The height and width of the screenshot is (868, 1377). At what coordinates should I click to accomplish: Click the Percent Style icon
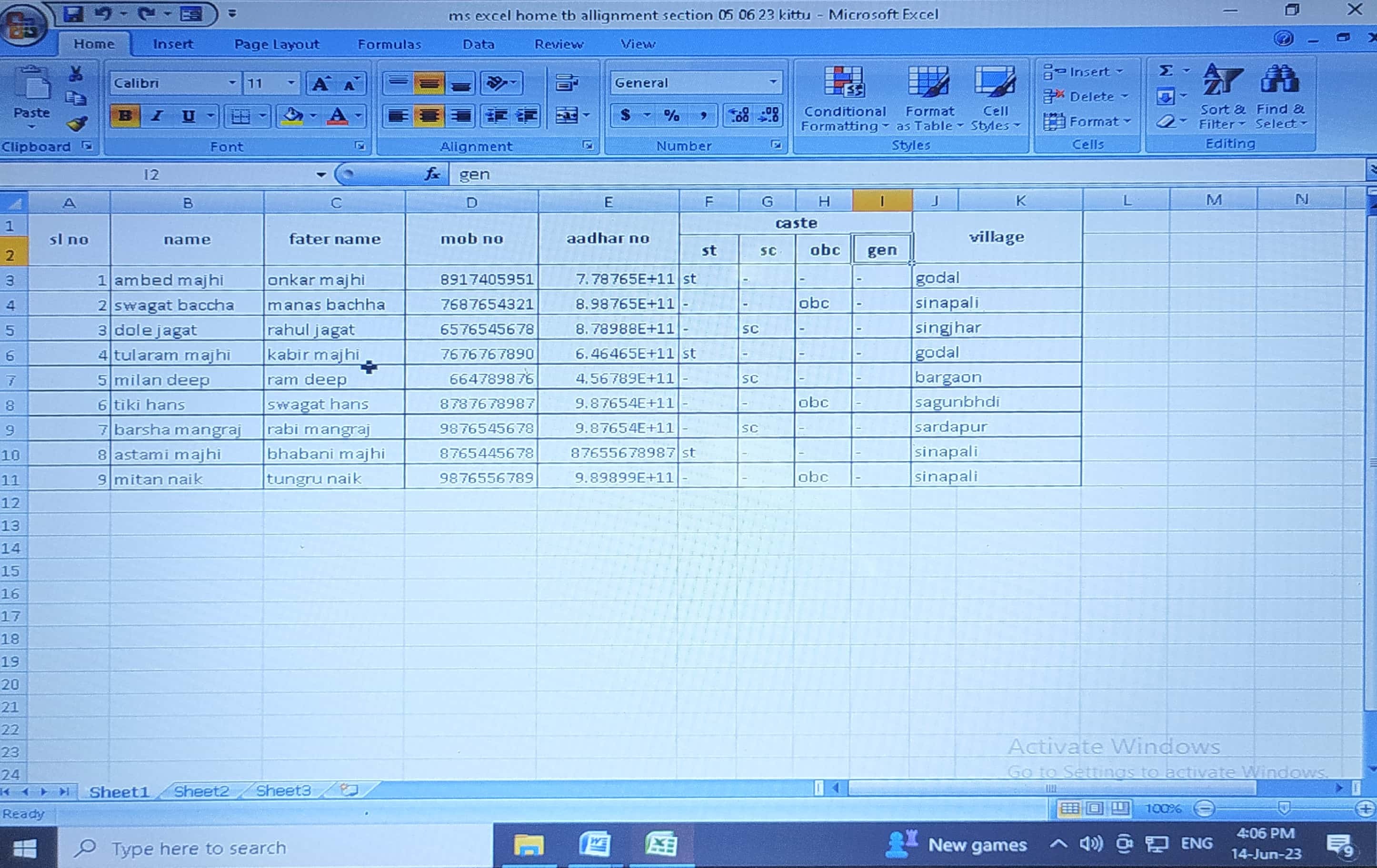point(672,116)
